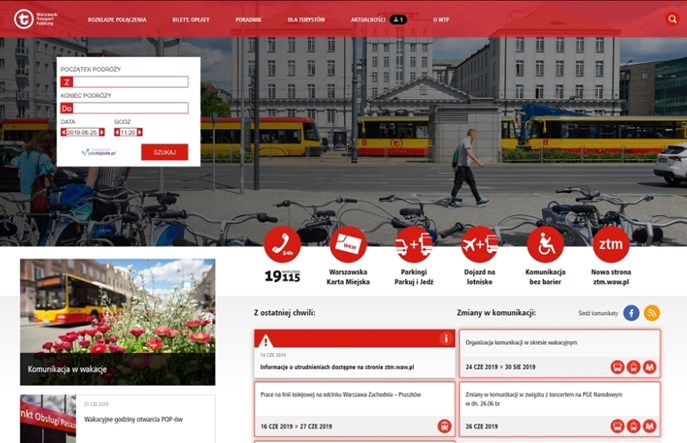The height and width of the screenshot is (443, 687).
Task: Open Organizacja komunikacji w okresie wakacyjnym
Action: (521, 342)
